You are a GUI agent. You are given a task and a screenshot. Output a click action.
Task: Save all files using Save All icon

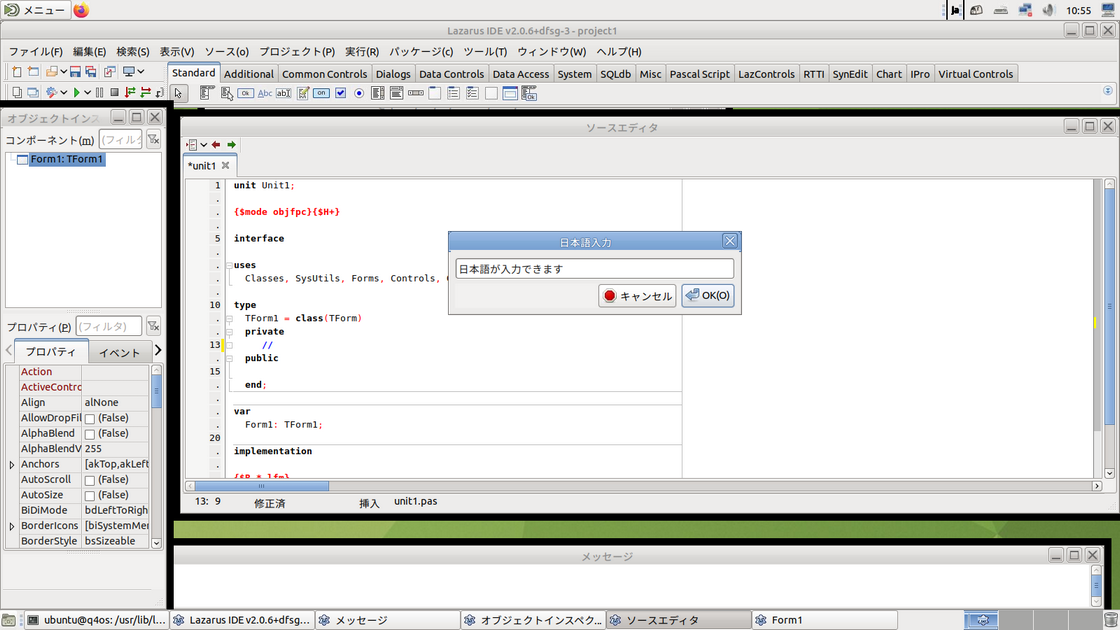(x=91, y=71)
